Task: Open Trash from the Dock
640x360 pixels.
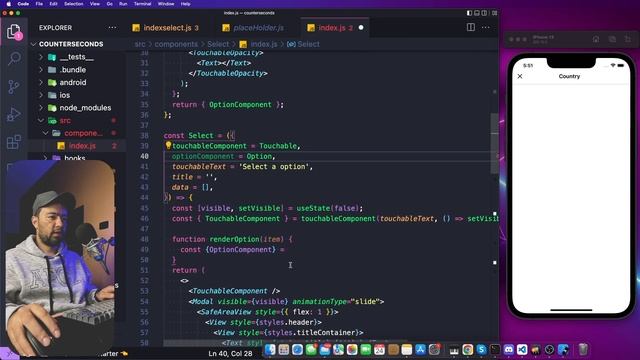Action: [x=583, y=349]
